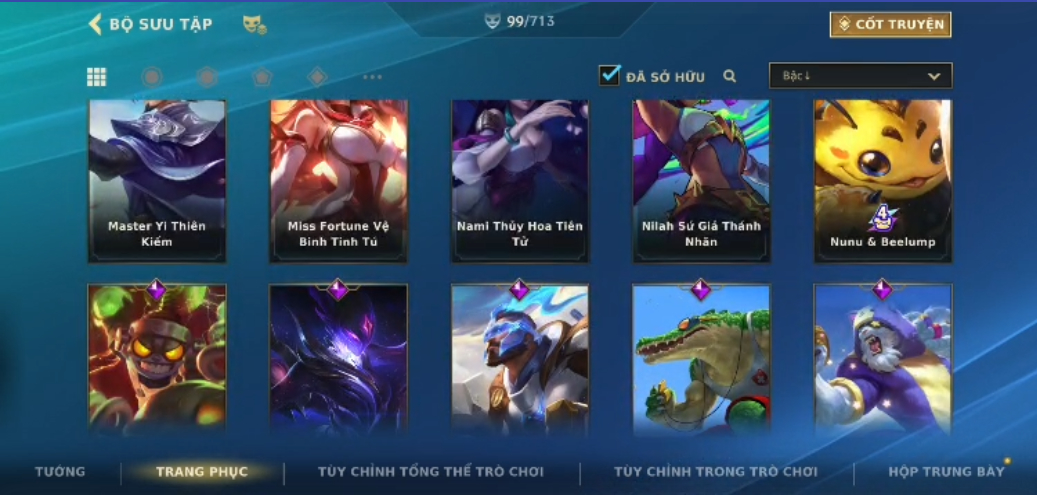Open the Hộp Trưng Bày tab

946,472
